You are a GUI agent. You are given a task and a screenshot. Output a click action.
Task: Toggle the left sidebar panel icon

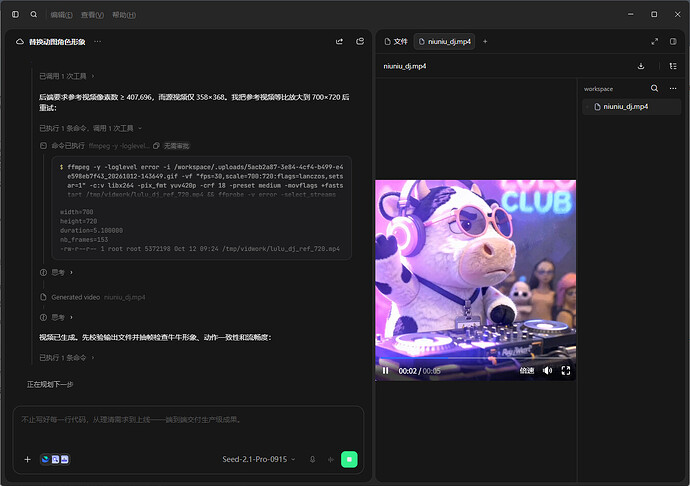pyautogui.click(x=15, y=15)
